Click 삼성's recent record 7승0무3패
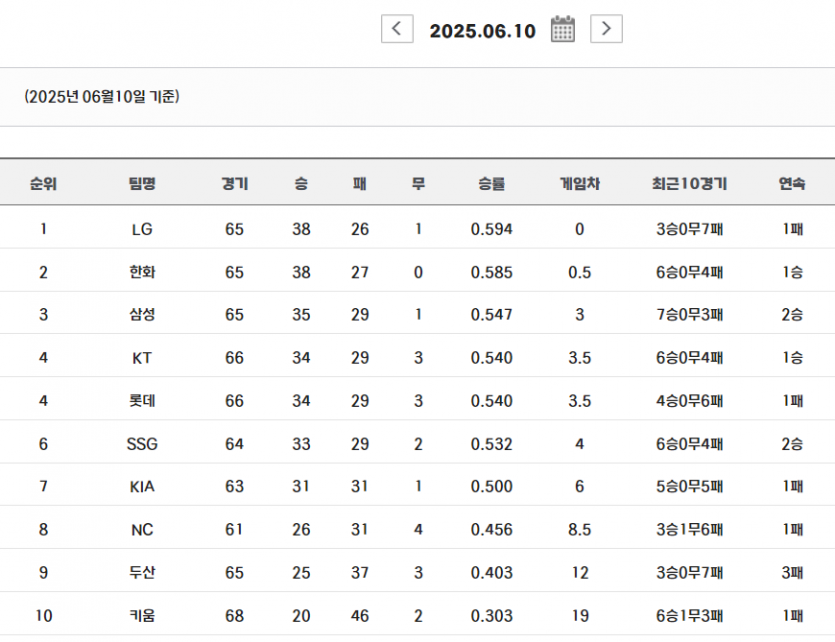This screenshot has width=835, height=642. (690, 315)
